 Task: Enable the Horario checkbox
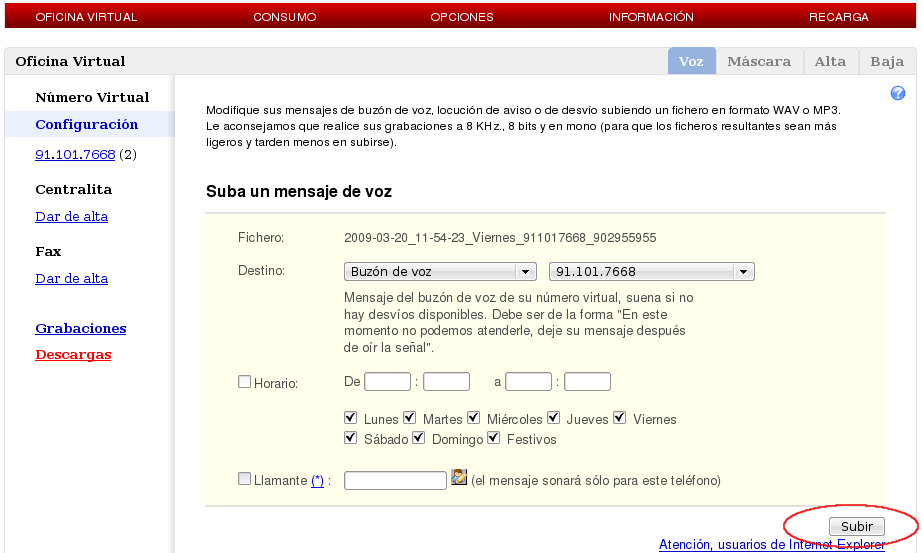244,381
